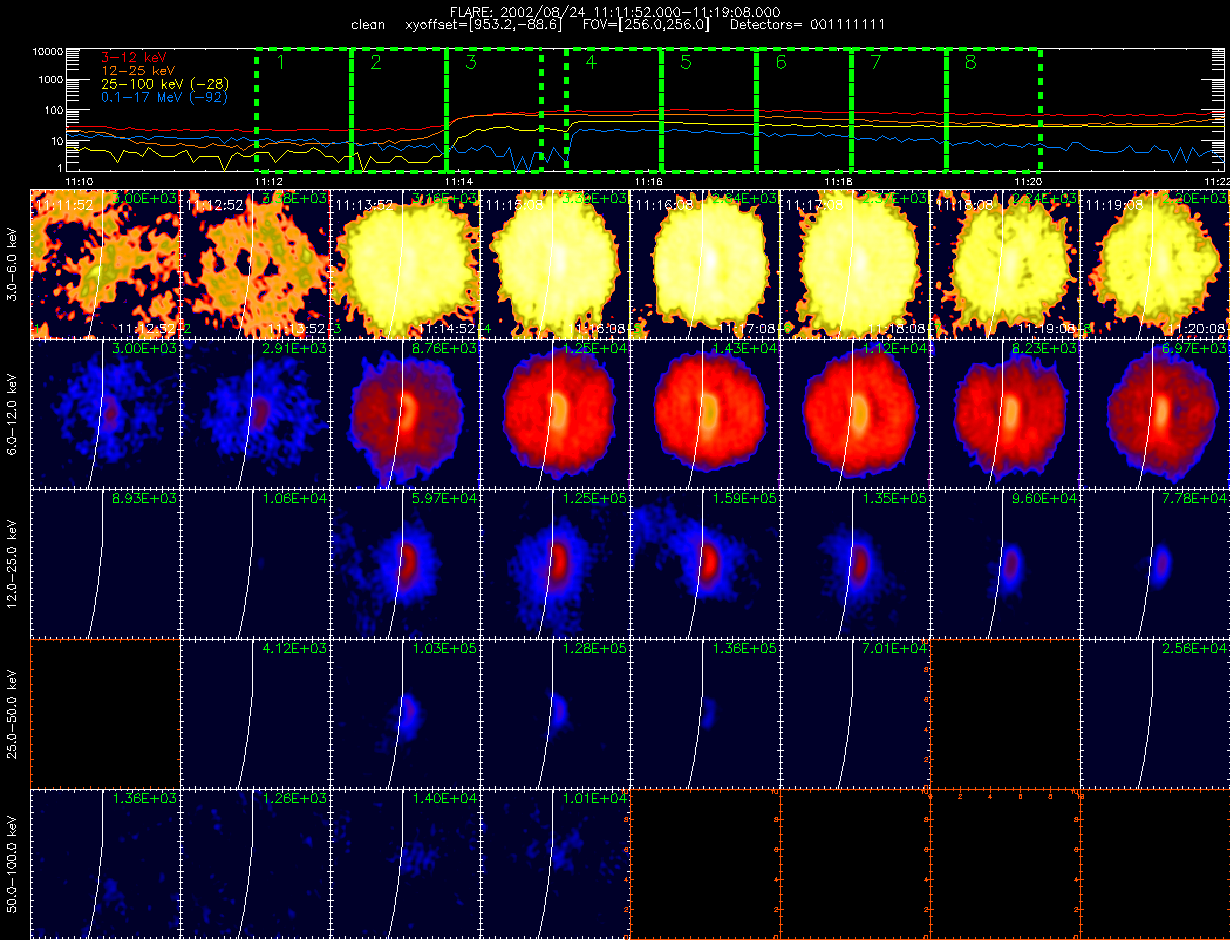Screen dimensions: 1230x940
Task: Click the "8.76E+03" peak value
Action: tap(445, 348)
